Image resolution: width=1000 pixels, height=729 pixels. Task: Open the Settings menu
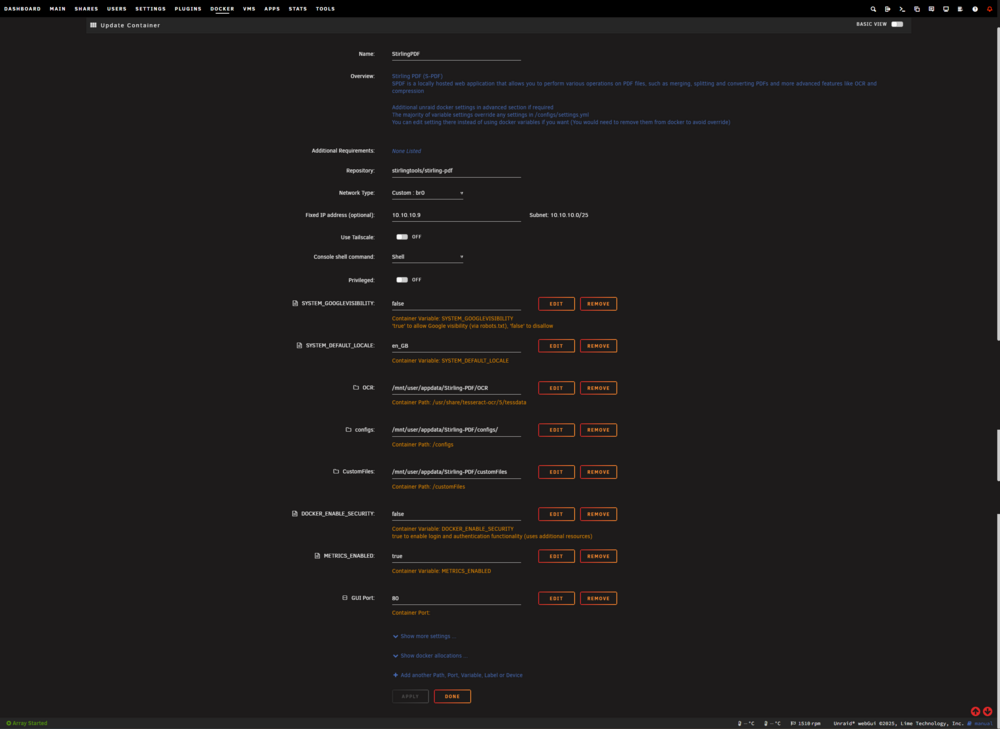click(x=151, y=9)
